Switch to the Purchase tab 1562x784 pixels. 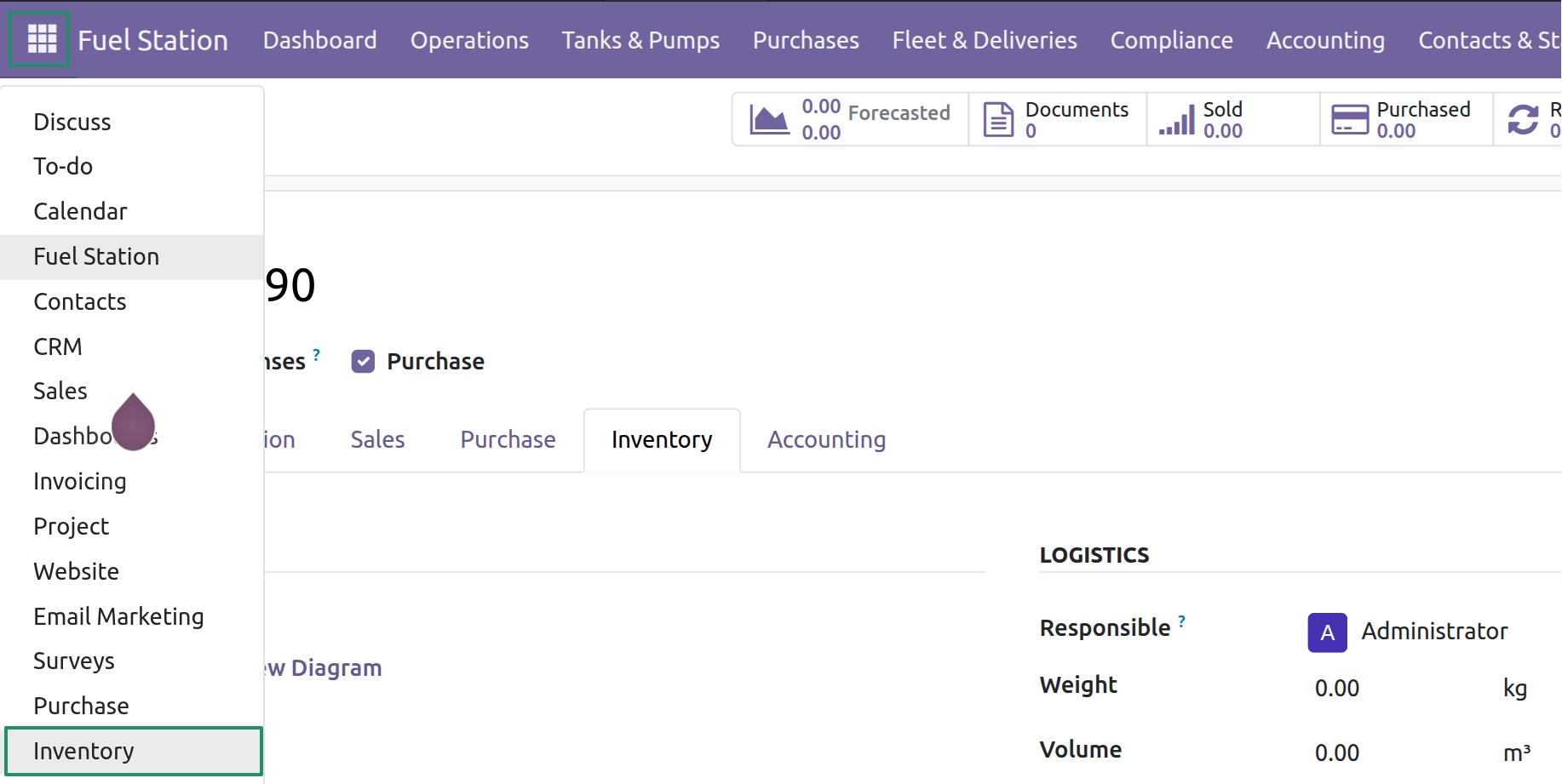point(508,439)
